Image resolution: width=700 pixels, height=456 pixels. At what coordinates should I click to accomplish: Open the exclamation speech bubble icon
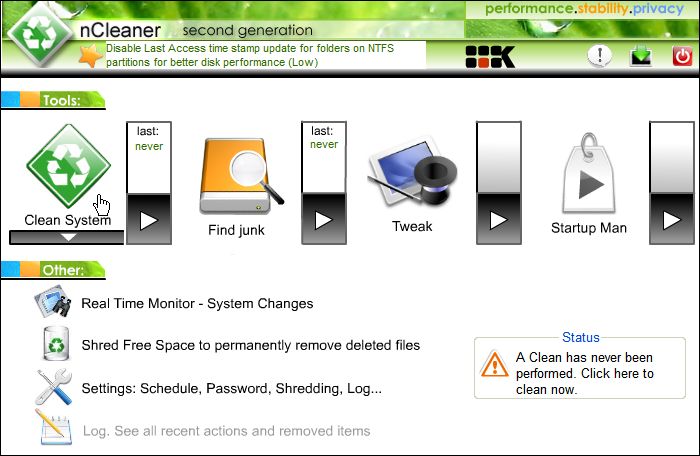pyautogui.click(x=600, y=56)
